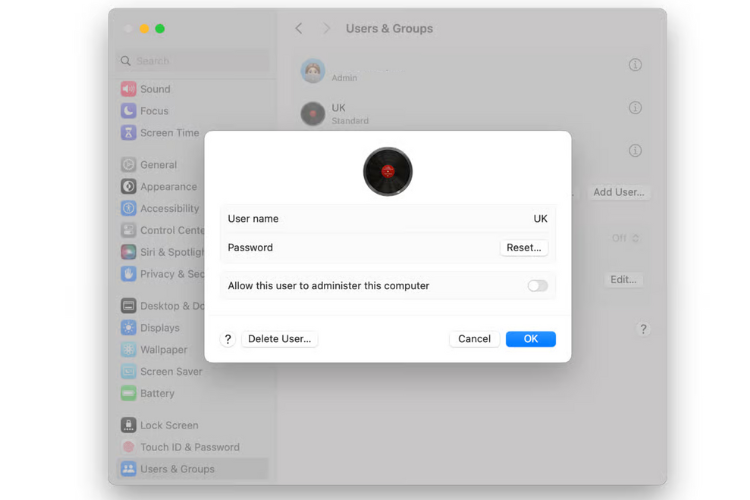
Task: Click Add User... button
Action: click(619, 192)
